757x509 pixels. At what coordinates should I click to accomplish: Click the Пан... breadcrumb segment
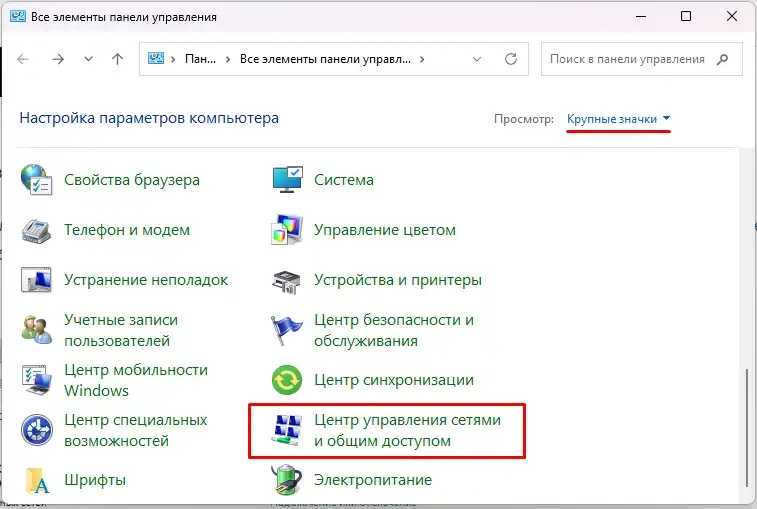click(x=200, y=59)
